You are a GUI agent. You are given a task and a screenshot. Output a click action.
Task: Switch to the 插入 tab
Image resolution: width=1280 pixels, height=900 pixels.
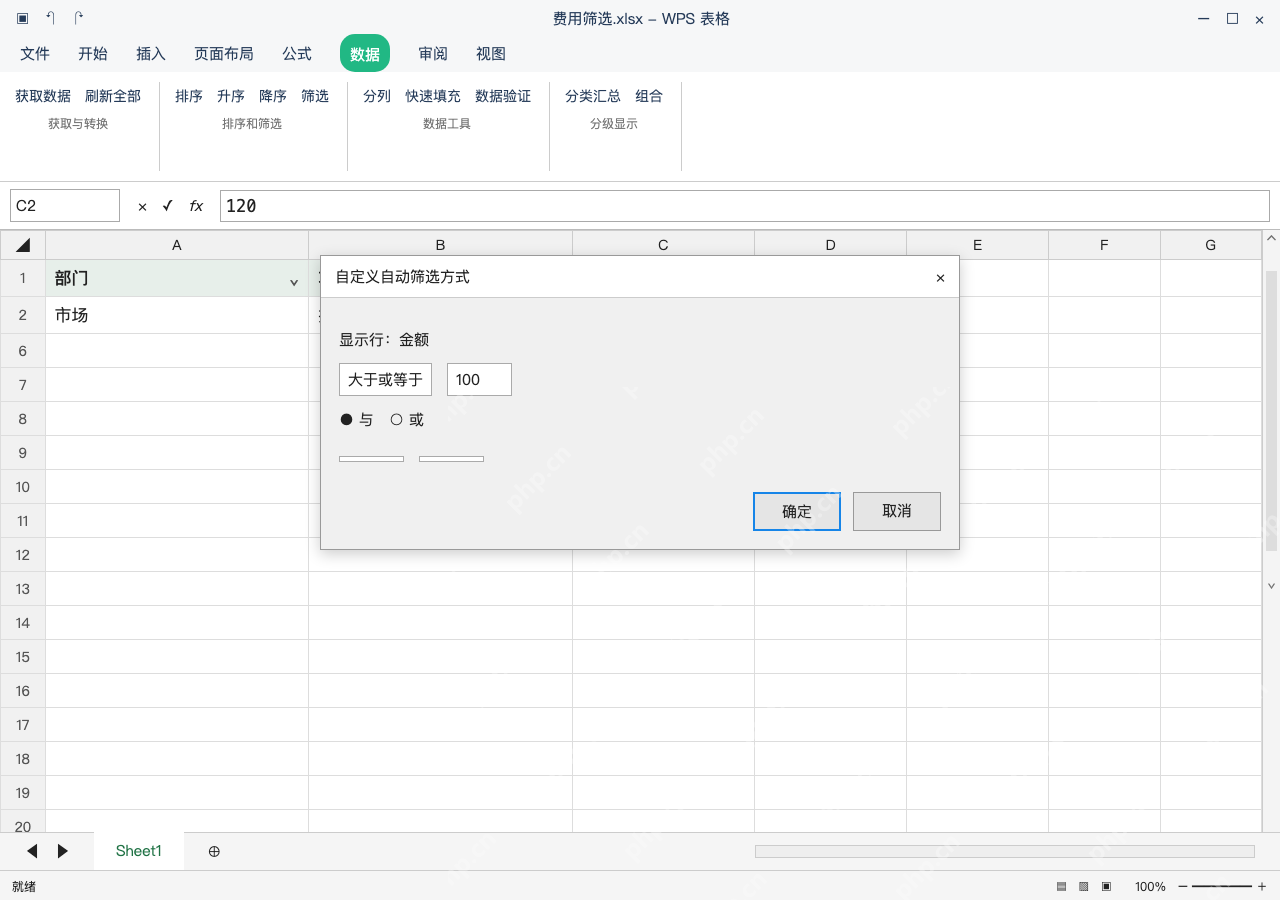tap(151, 54)
